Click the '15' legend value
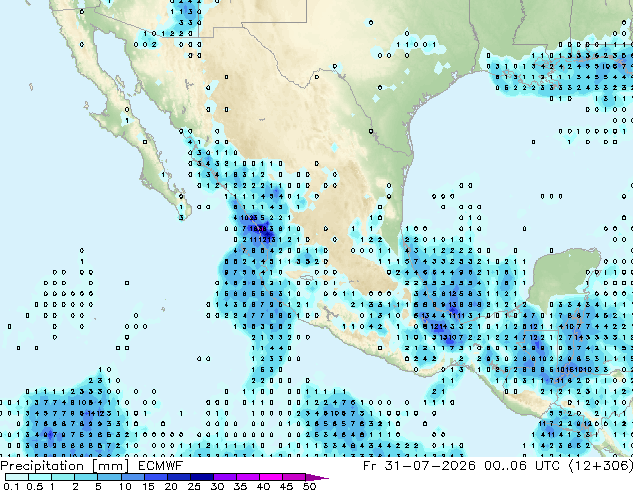This screenshot has width=634, height=490. [x=148, y=486]
